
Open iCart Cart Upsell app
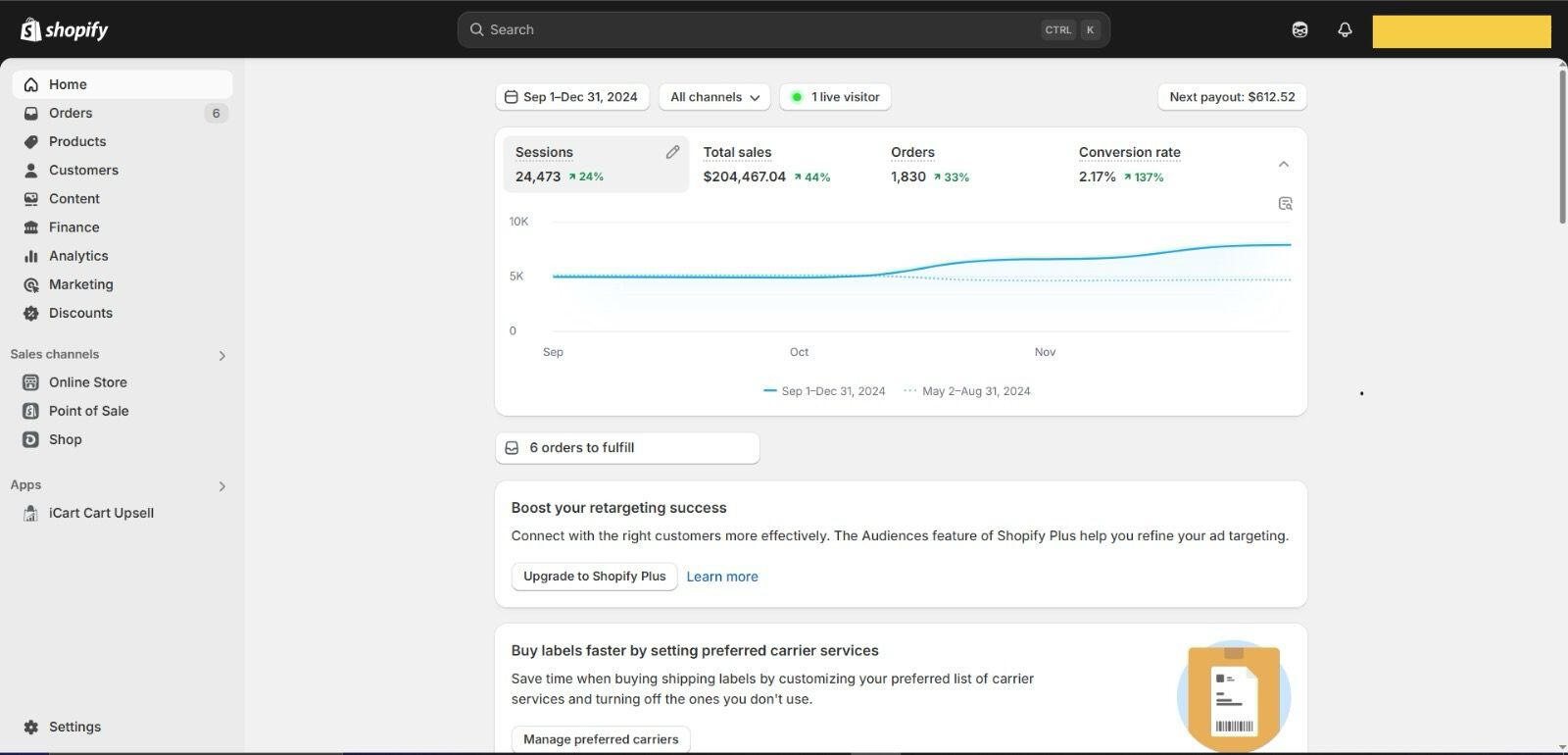(100, 513)
